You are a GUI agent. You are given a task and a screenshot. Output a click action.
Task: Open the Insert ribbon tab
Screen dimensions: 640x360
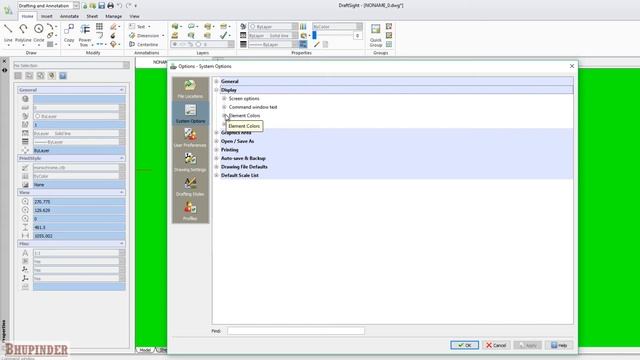(x=47, y=16)
